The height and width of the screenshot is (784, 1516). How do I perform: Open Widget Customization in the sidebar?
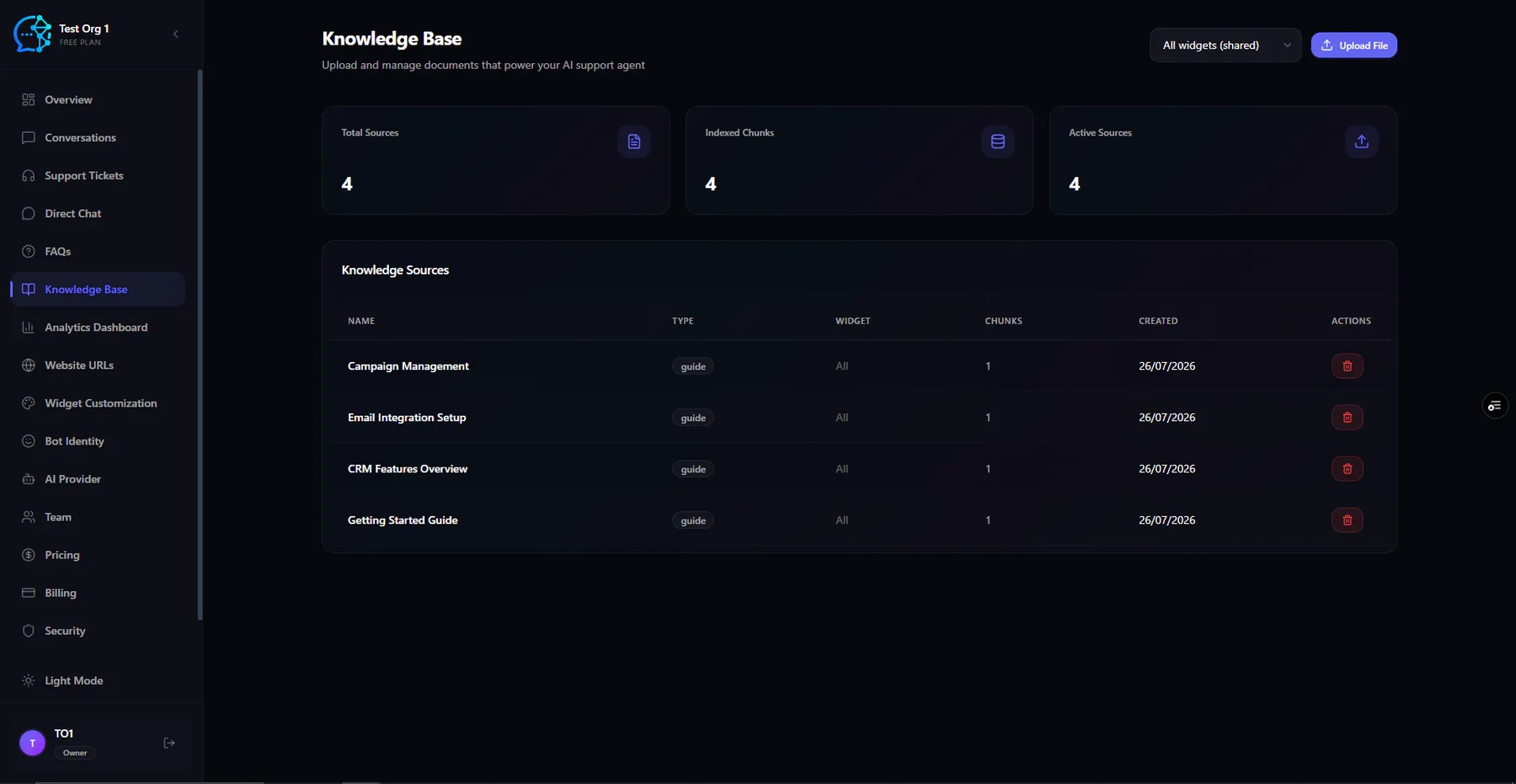click(100, 403)
